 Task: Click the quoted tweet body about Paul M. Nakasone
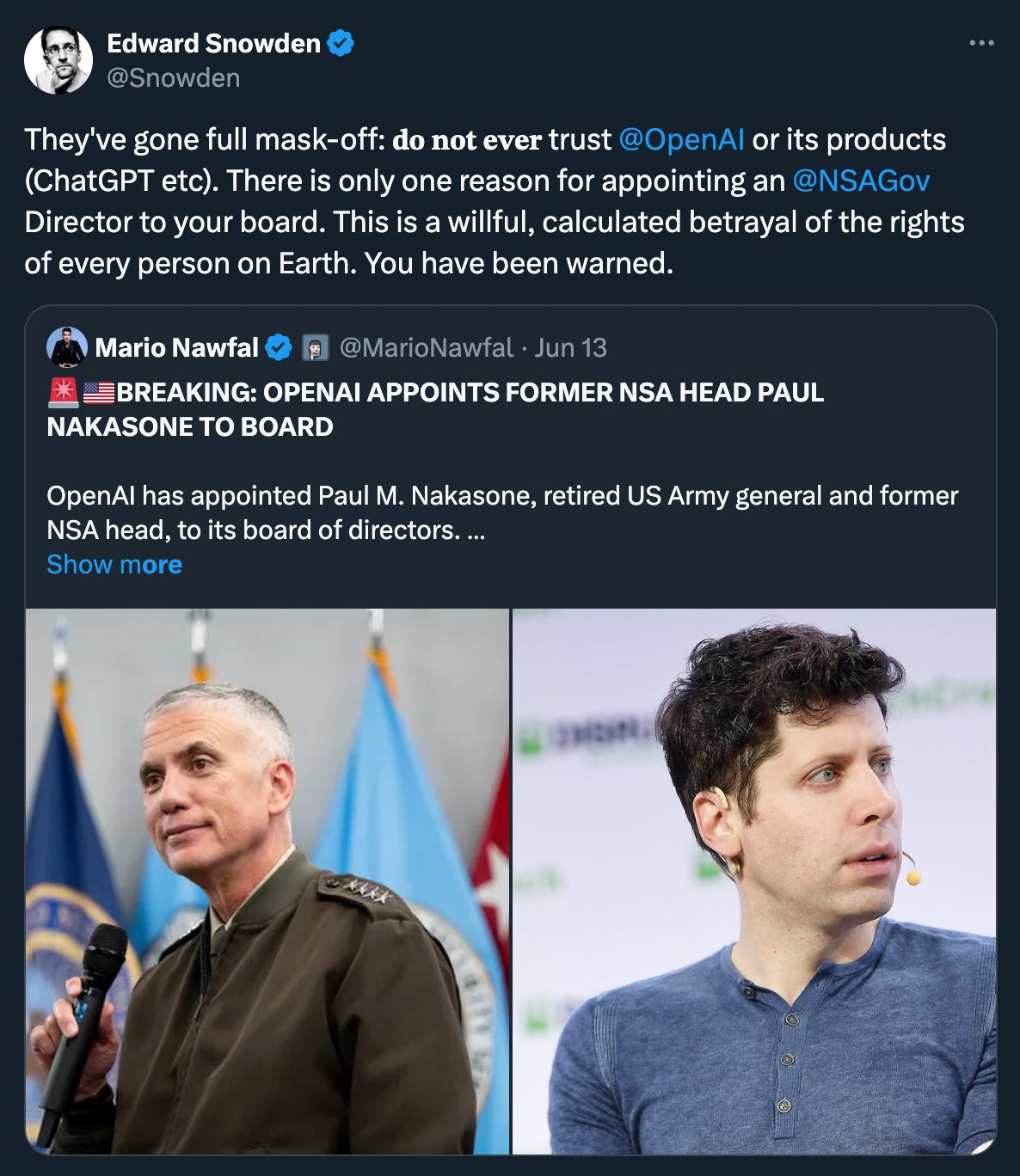point(502,513)
